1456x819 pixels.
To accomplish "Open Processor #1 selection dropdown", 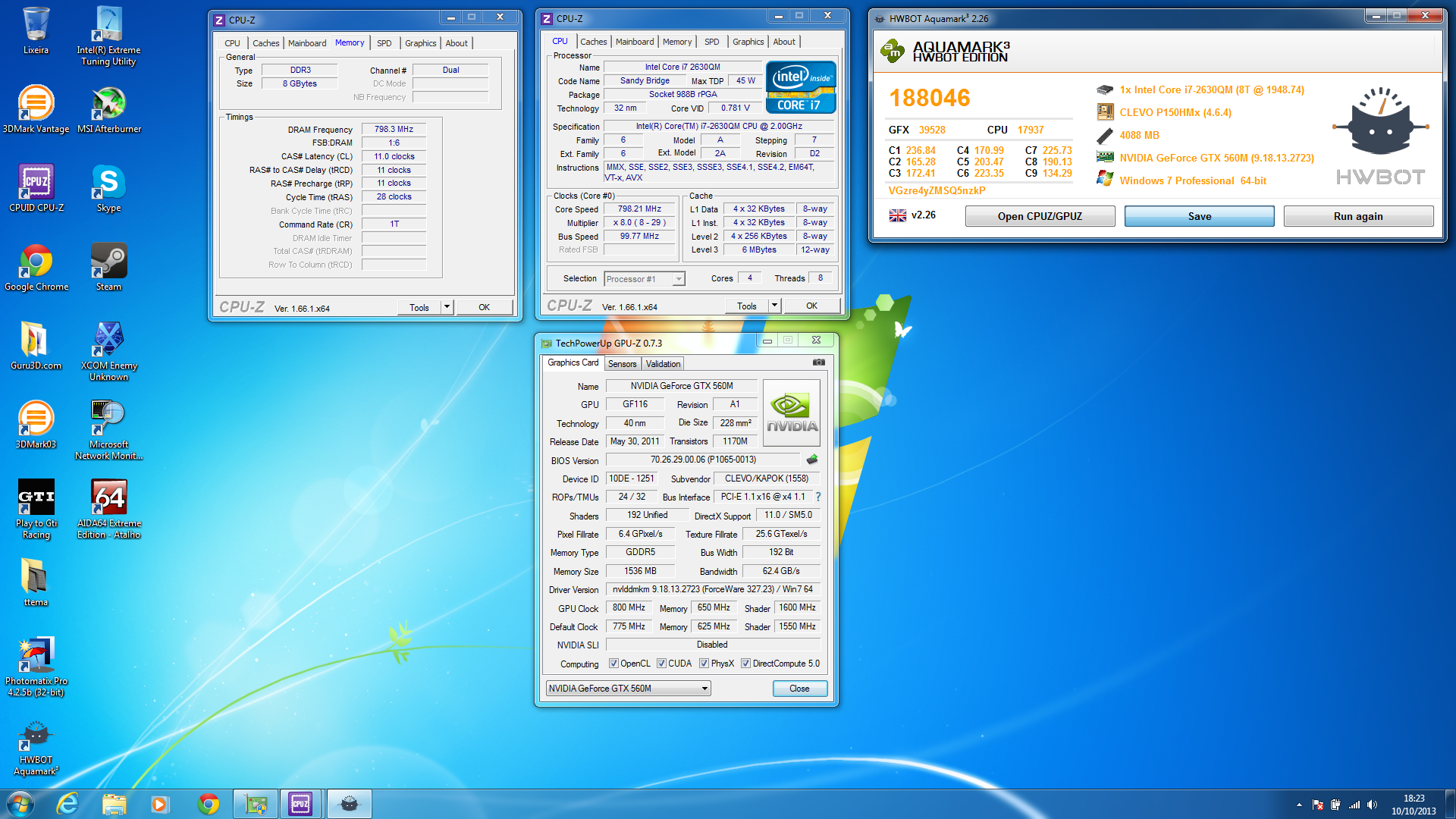I will 645,279.
